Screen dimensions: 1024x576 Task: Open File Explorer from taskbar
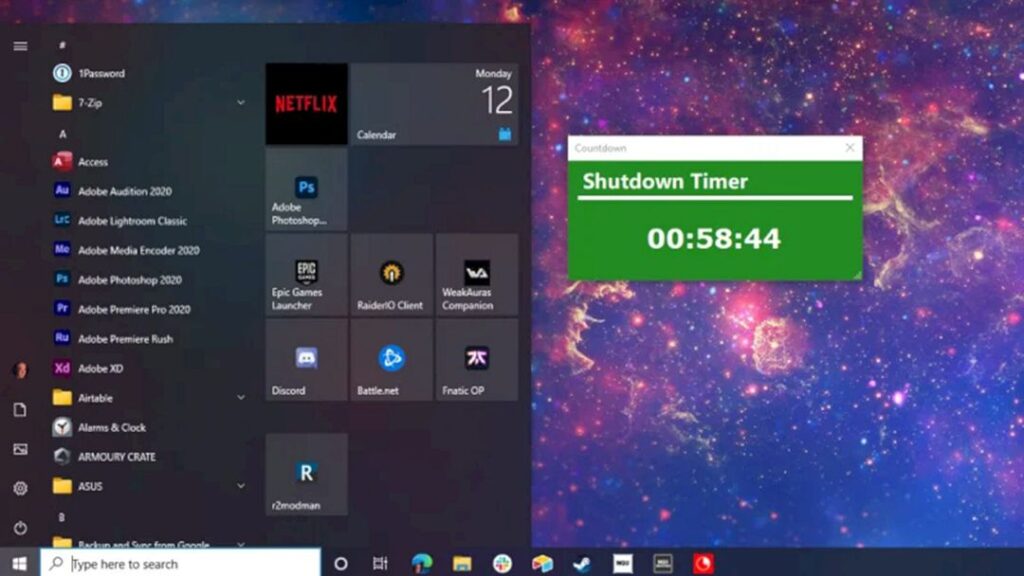tap(462, 564)
